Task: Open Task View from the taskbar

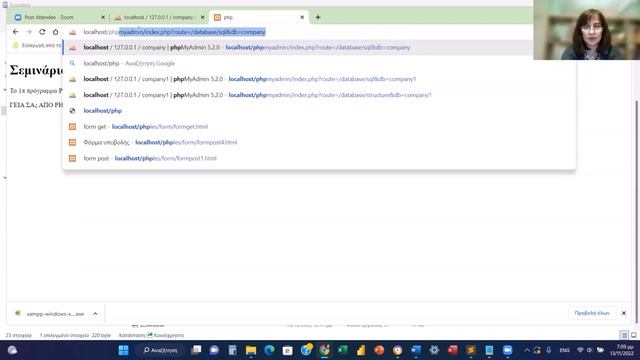Action: coord(196,350)
